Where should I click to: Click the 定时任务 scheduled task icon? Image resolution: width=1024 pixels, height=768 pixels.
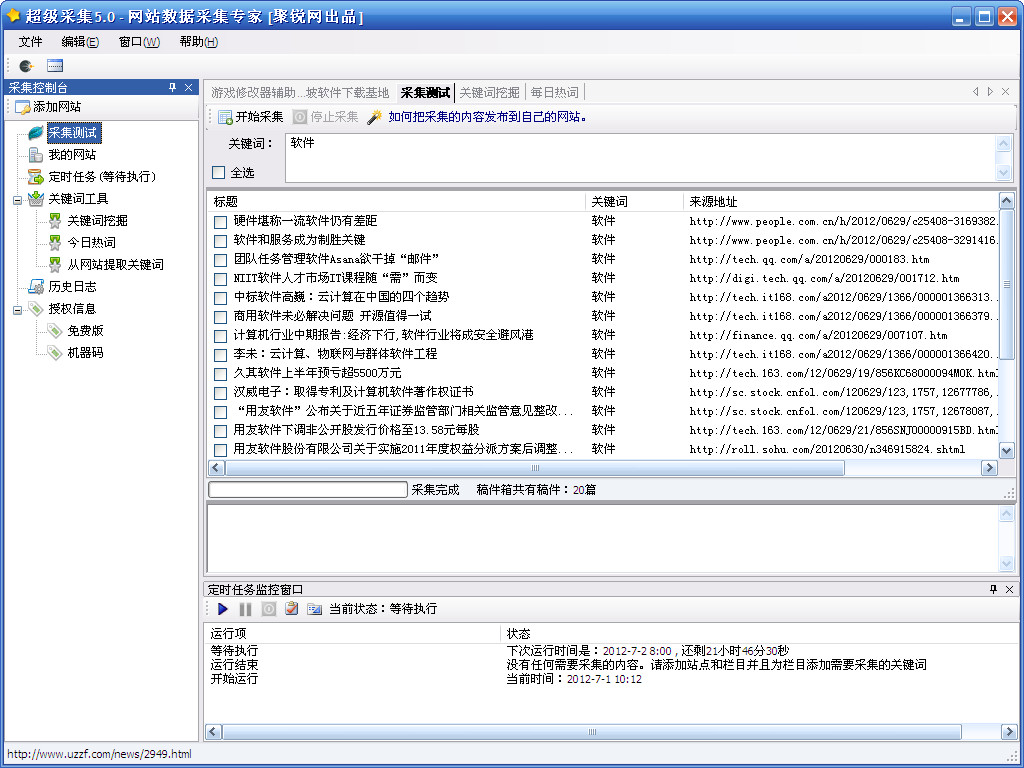click(x=36, y=177)
